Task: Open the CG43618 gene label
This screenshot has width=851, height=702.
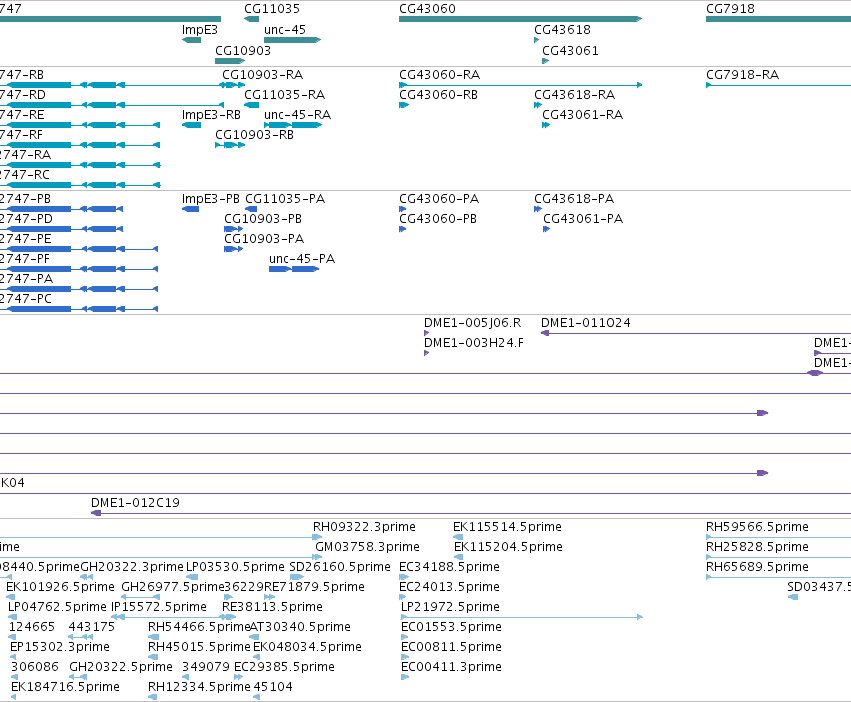Action: 562,30
